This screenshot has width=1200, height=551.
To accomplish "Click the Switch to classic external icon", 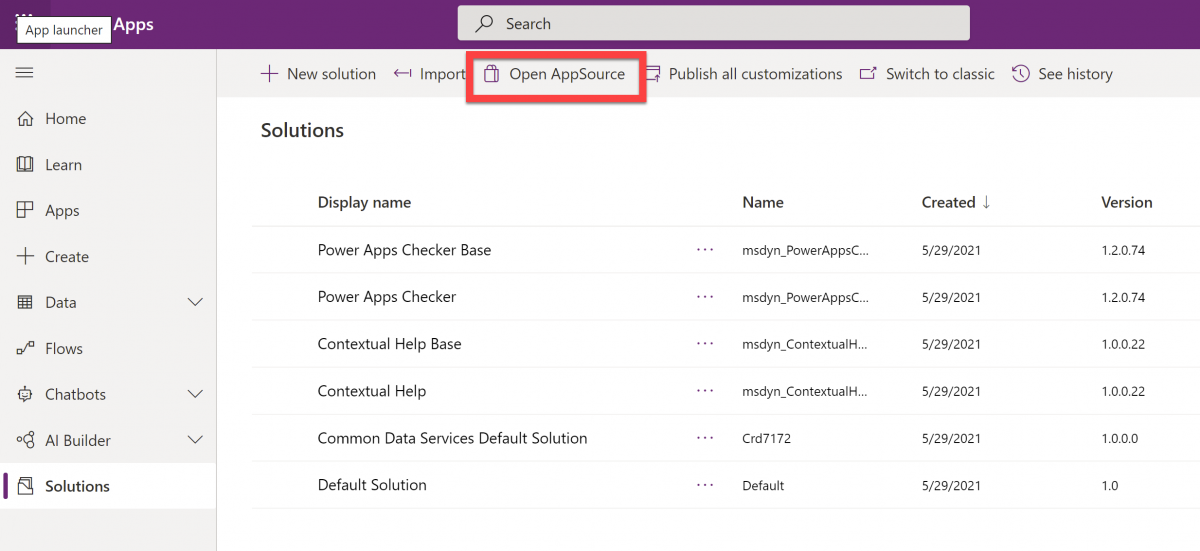I will tap(868, 74).
